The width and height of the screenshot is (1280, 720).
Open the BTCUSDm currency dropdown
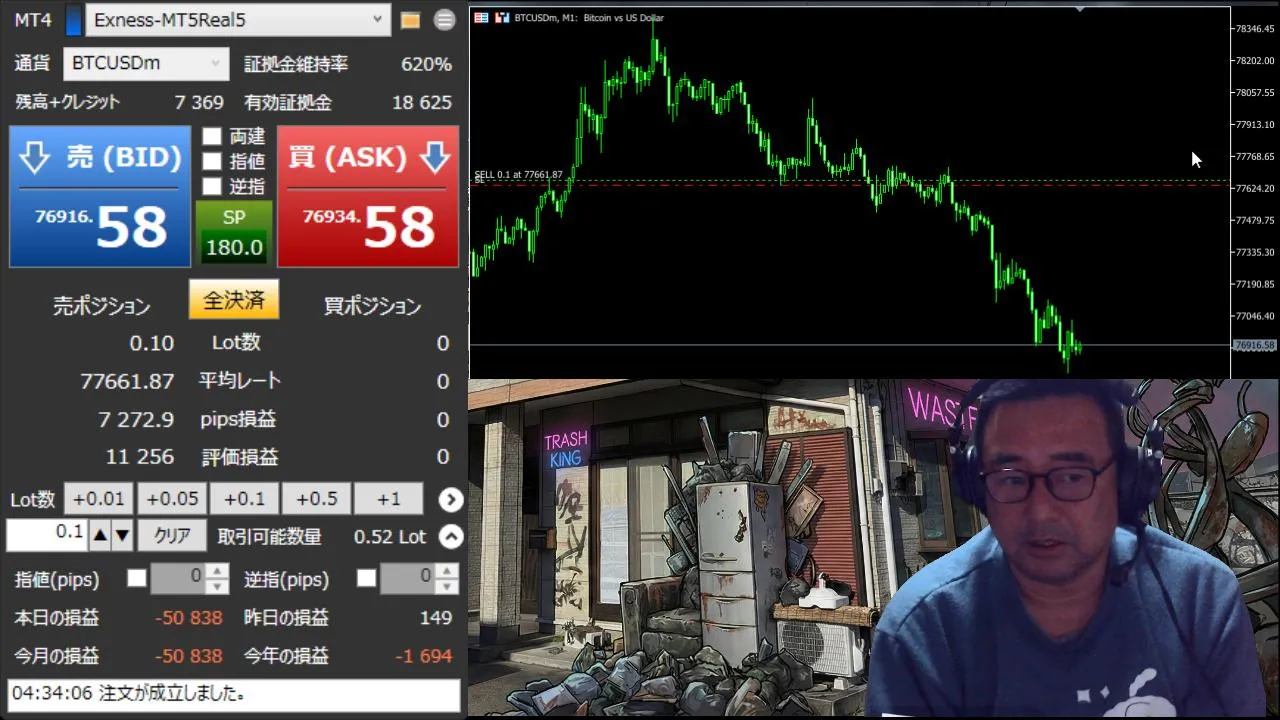pos(146,64)
